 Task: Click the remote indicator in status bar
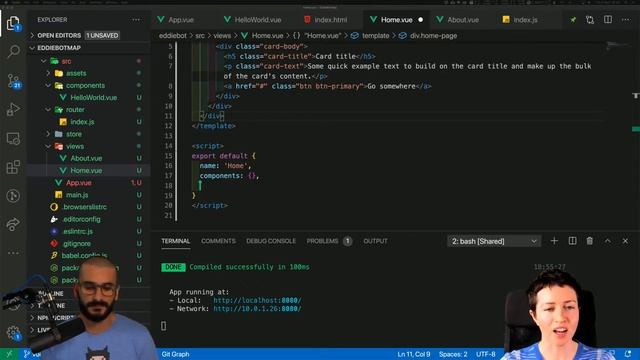click(9, 354)
